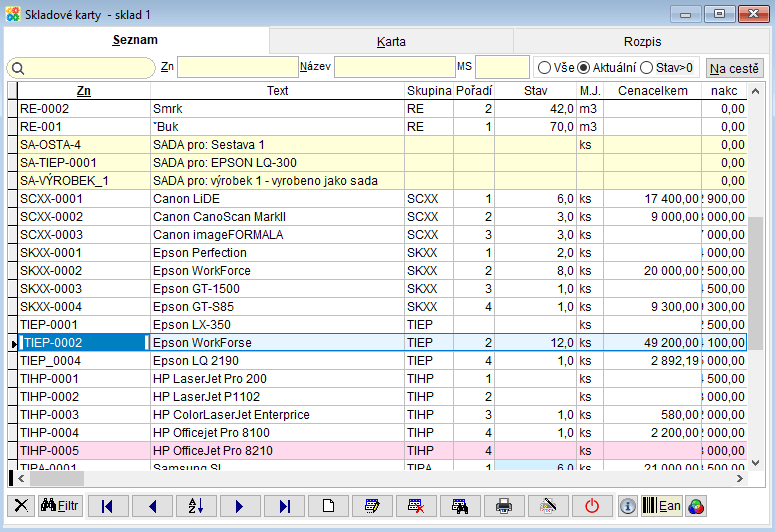Go to the previous record
This screenshot has height=532, width=775.
pyautogui.click(x=152, y=506)
